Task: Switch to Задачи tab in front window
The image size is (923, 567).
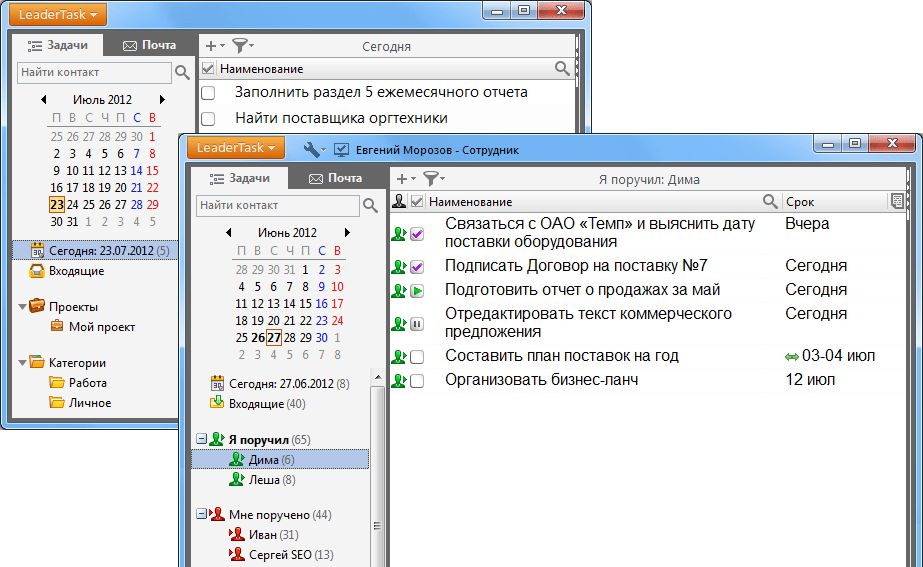Action: [x=240, y=178]
